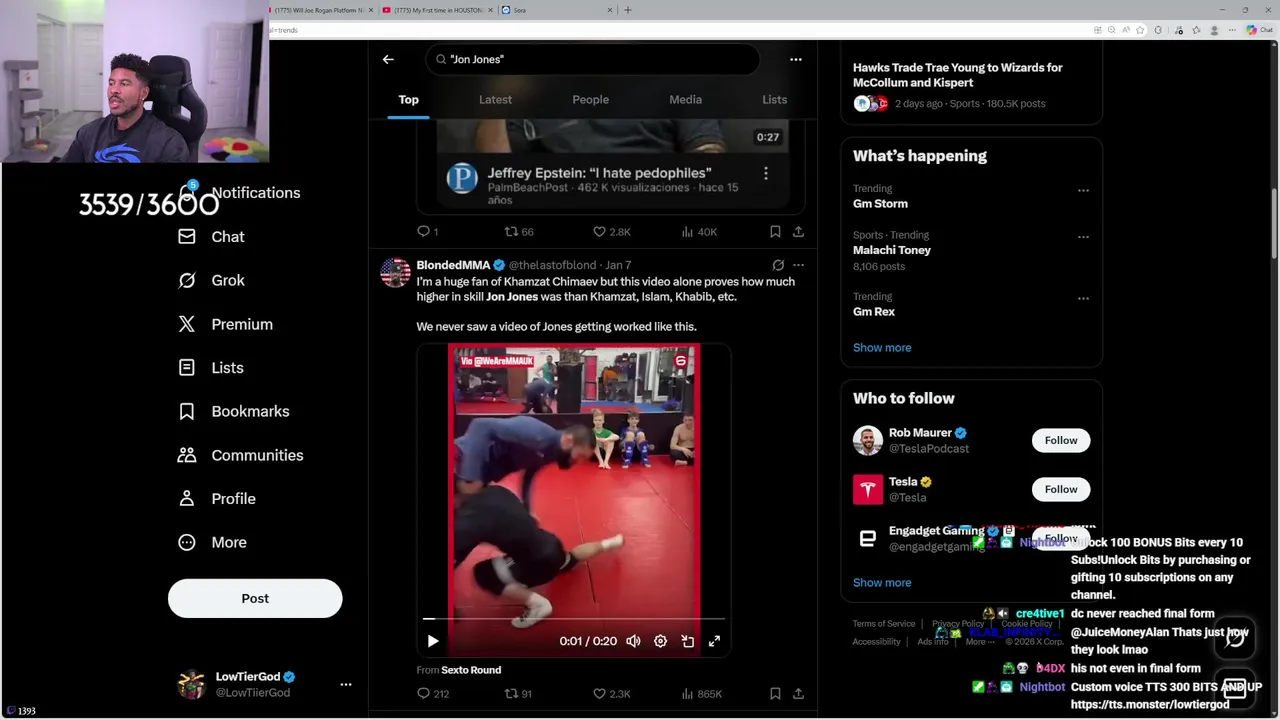The image size is (1280, 720).
Task: Switch to the Top tab
Action: [408, 100]
